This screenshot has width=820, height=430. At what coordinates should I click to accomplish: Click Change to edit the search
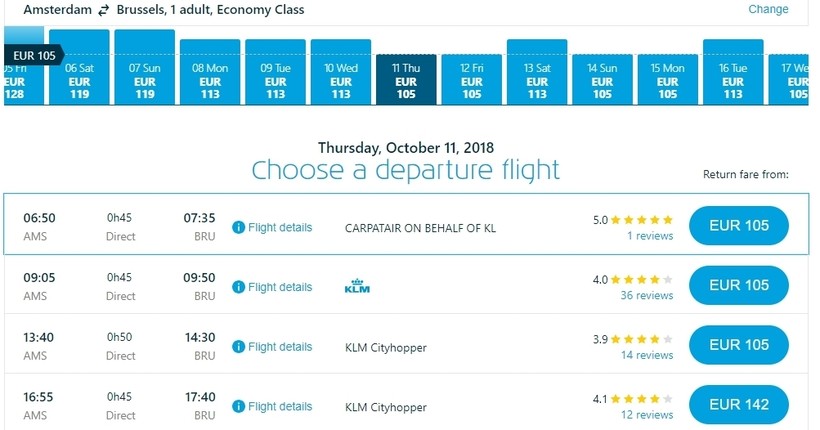(x=768, y=10)
